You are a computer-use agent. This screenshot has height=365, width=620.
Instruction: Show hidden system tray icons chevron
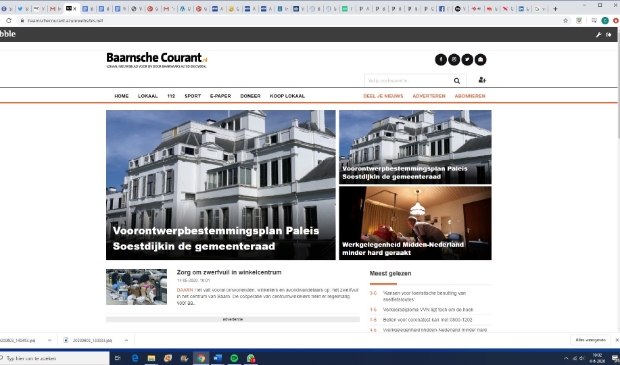[566, 359]
